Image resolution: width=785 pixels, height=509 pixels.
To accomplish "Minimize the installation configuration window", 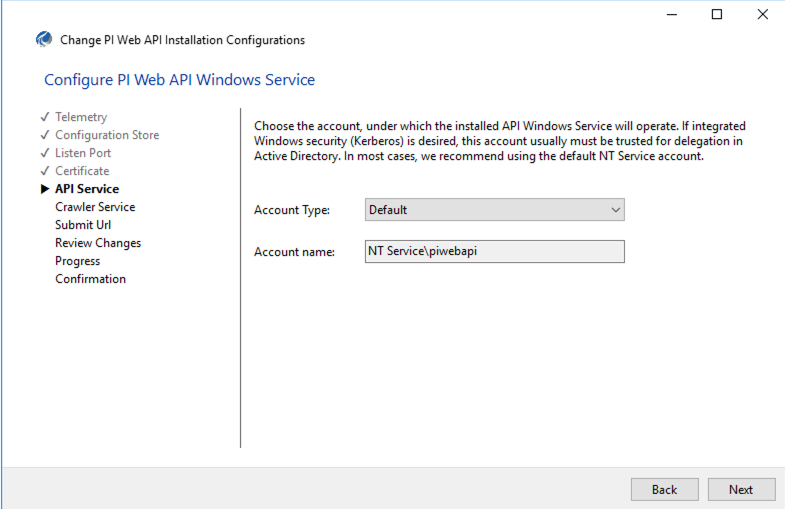I will (670, 14).
